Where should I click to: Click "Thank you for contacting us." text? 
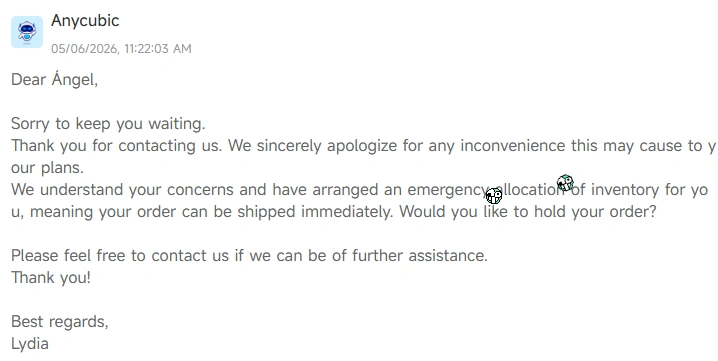pos(116,146)
